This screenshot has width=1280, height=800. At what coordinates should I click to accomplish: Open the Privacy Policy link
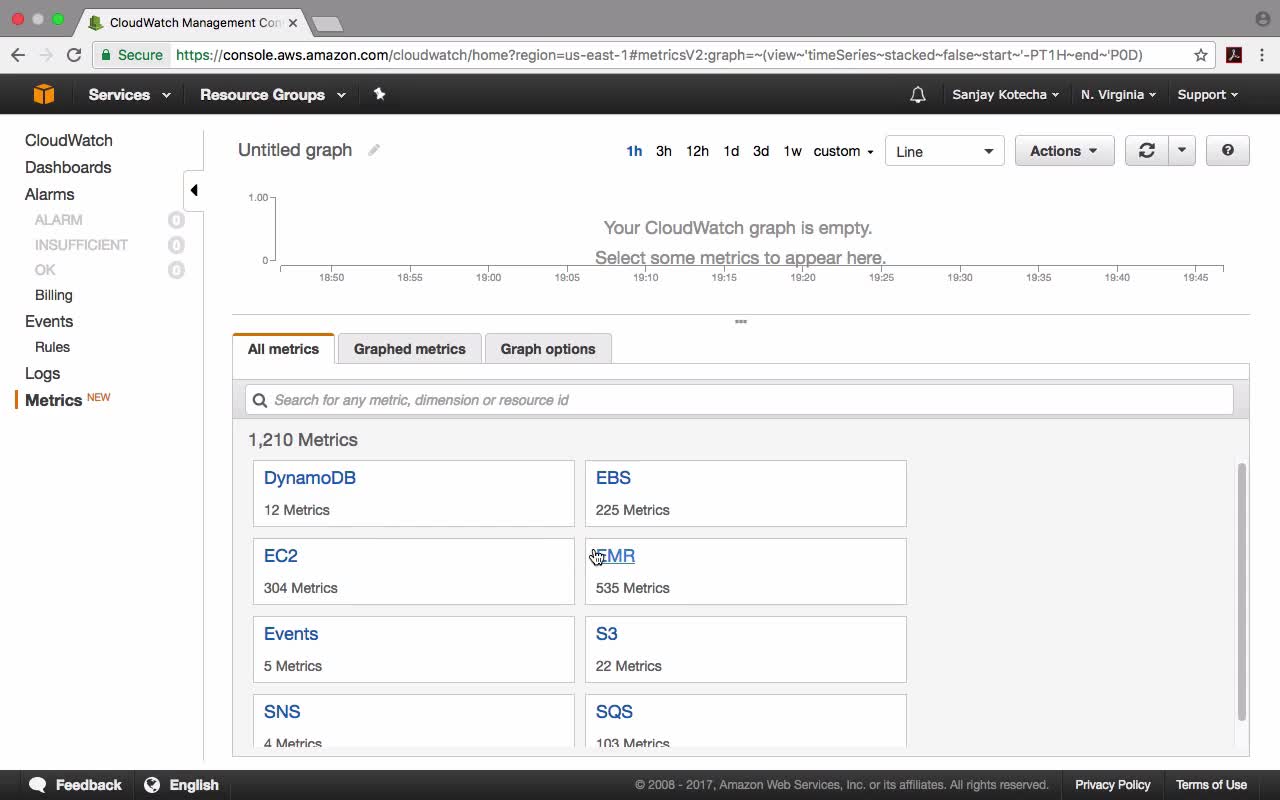[x=1113, y=785]
